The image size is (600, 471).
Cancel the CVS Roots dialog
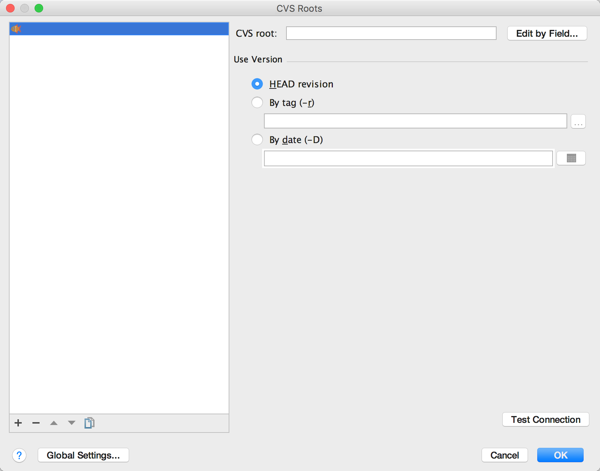(504, 455)
